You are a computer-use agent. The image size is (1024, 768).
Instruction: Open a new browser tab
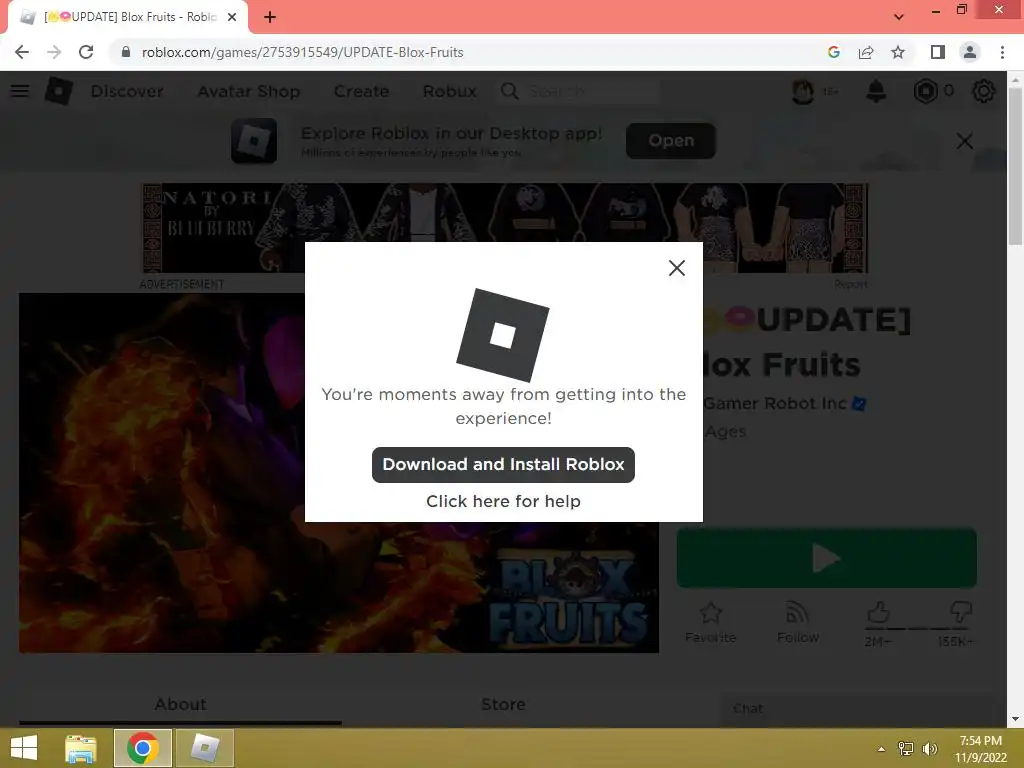(x=270, y=17)
